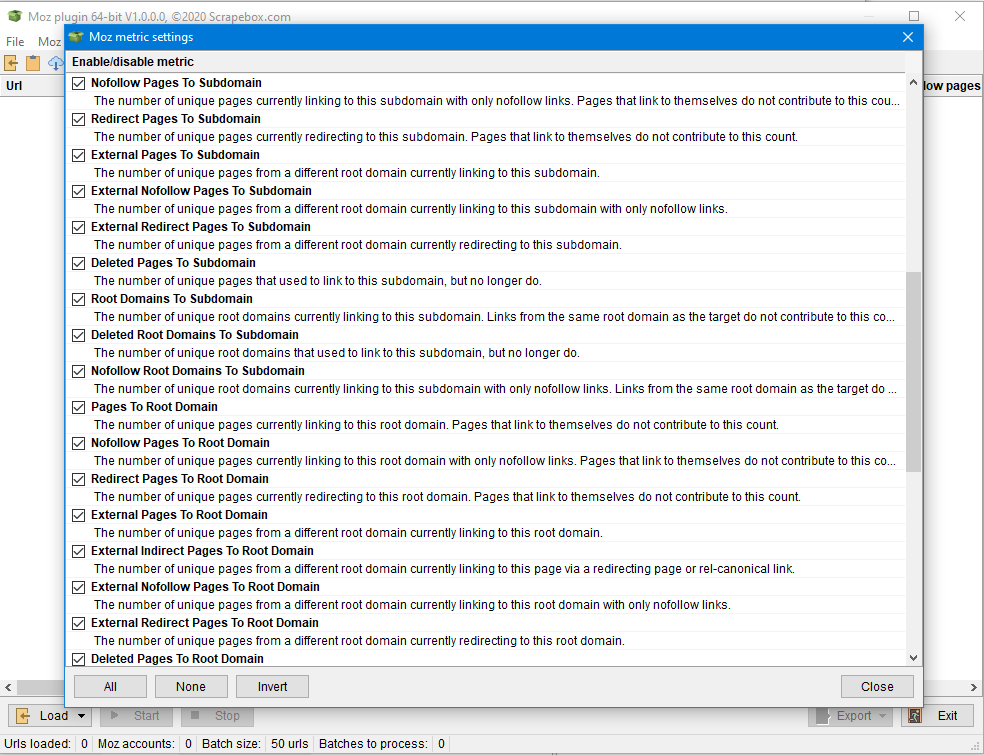Toggle Nofollow Pages To Subdomain checkbox
The height and width of the screenshot is (755, 984).
tap(78, 83)
